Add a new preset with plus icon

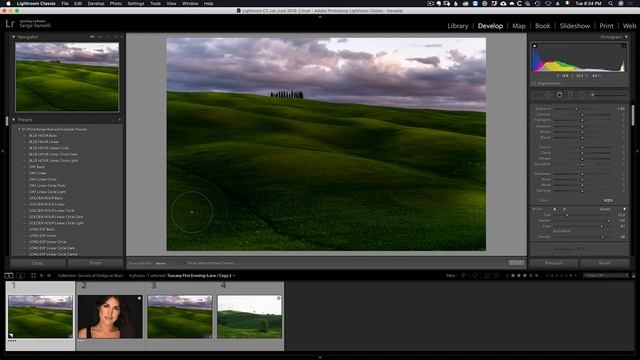coord(120,120)
